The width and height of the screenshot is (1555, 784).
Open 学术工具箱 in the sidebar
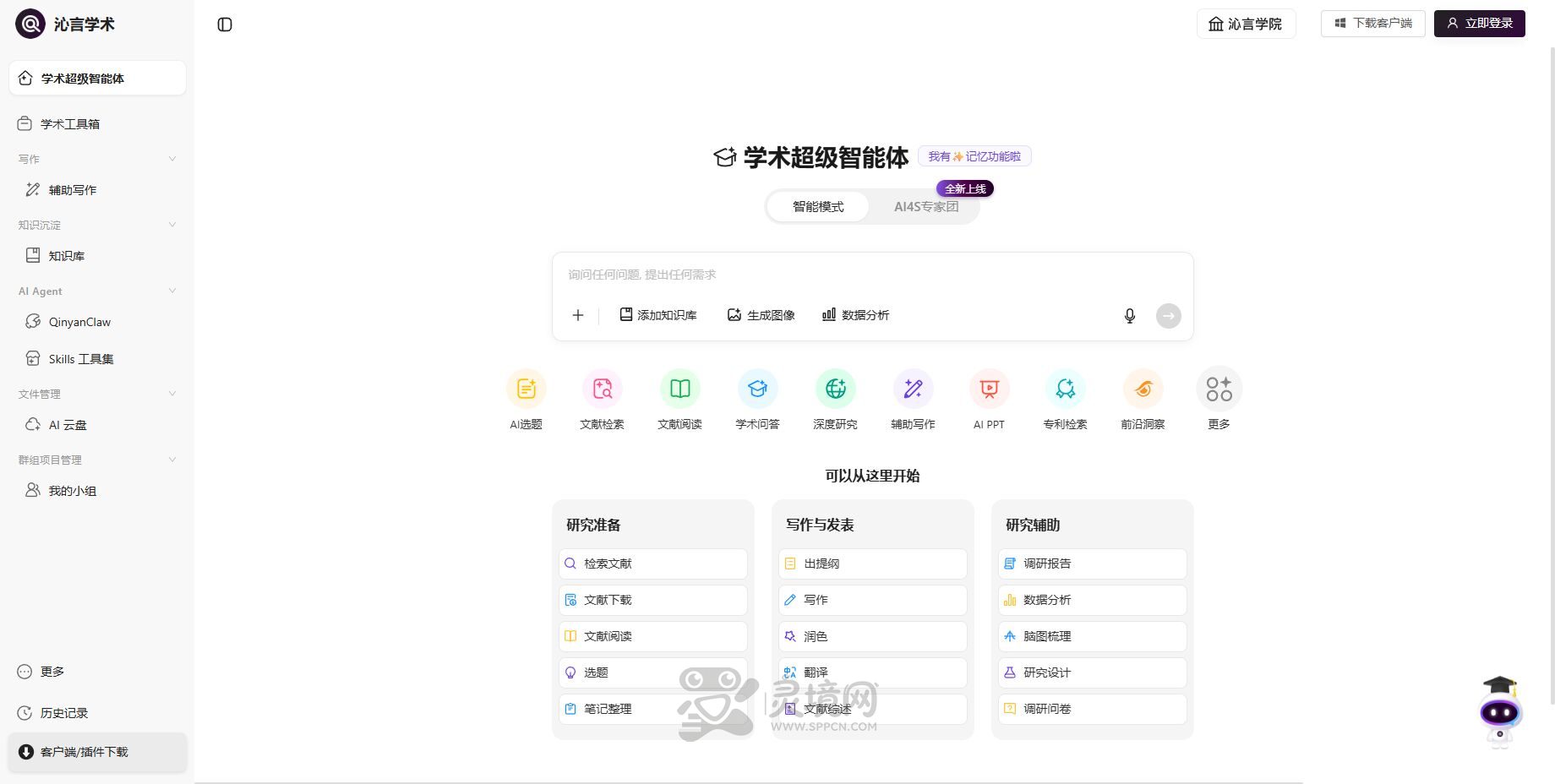(x=97, y=124)
